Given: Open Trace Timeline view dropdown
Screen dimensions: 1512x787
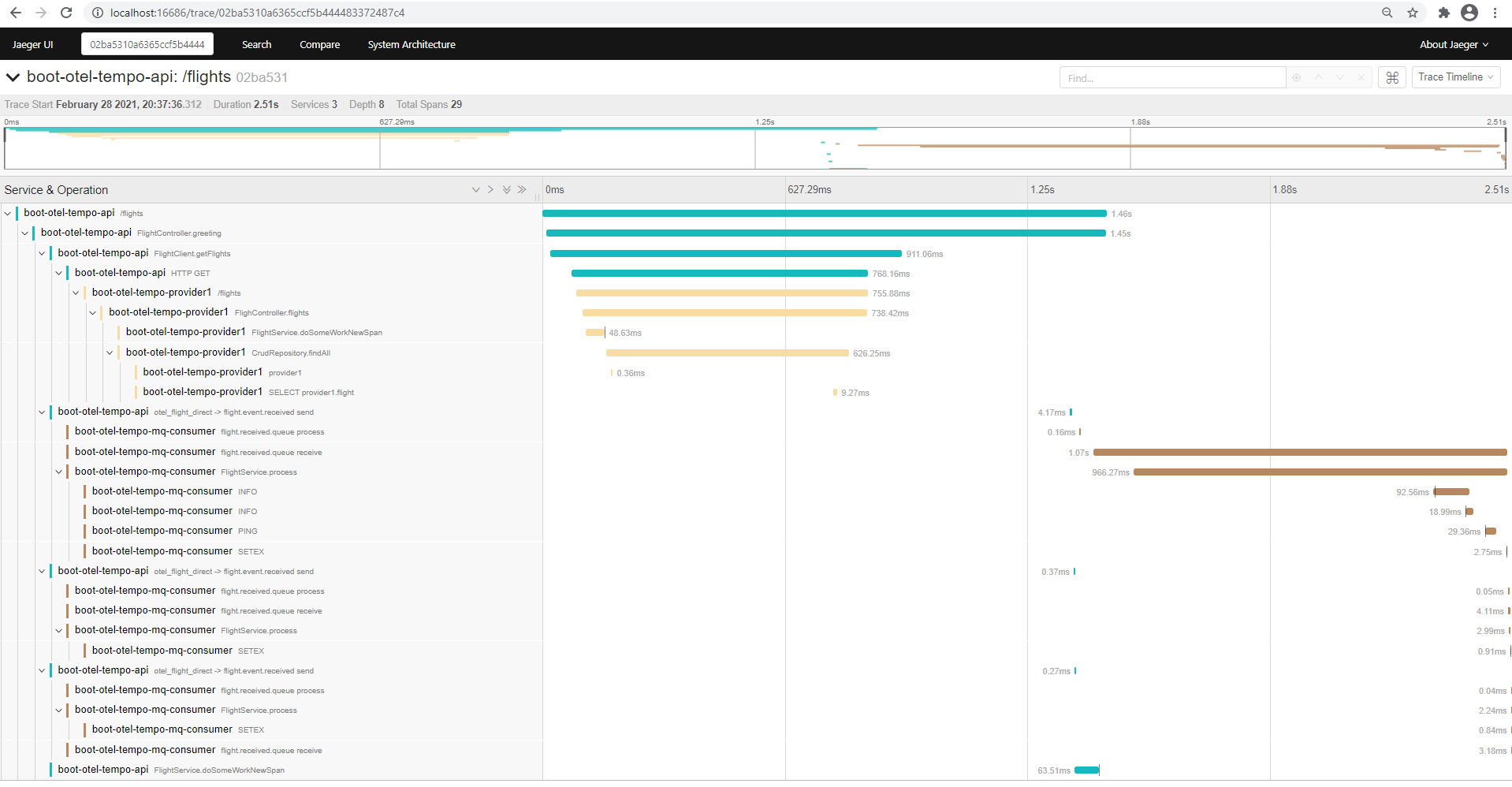Looking at the screenshot, I should tap(1455, 77).
